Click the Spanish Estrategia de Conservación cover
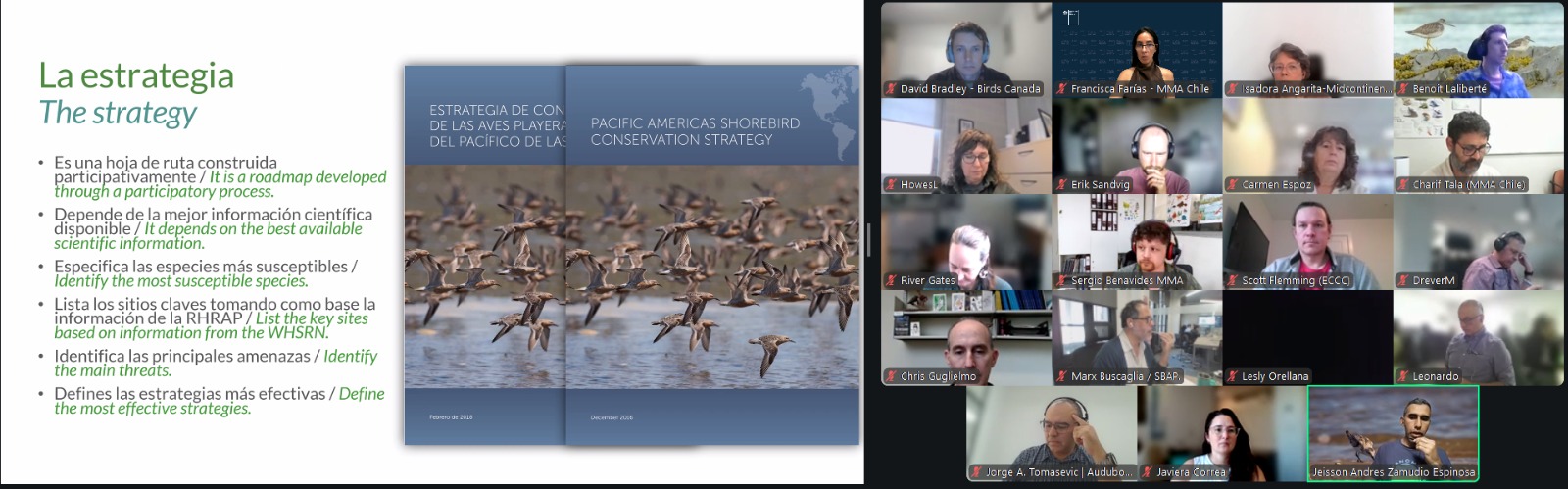Viewport: 1568px width, 489px height. 484,255
